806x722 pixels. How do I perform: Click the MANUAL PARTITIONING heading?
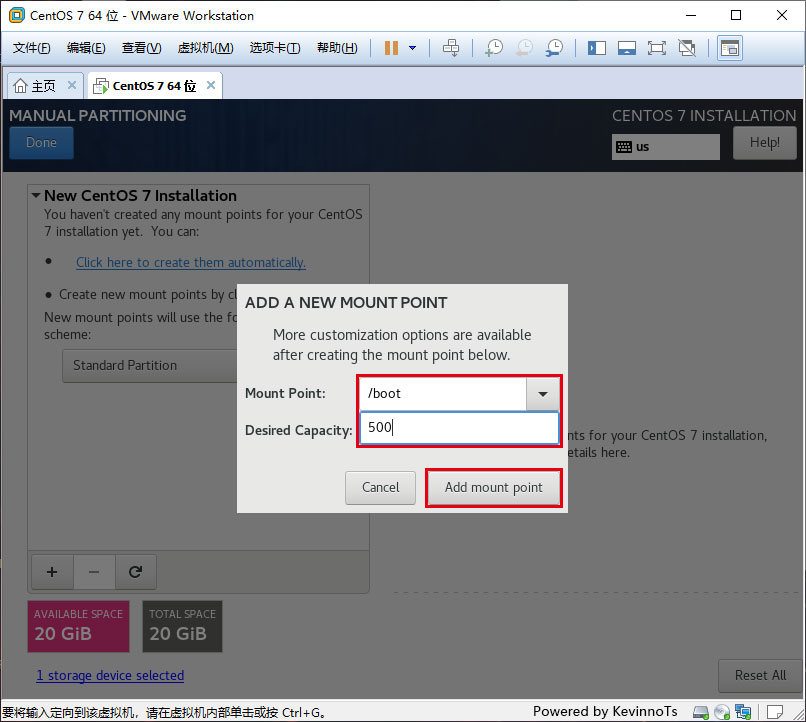(98, 116)
